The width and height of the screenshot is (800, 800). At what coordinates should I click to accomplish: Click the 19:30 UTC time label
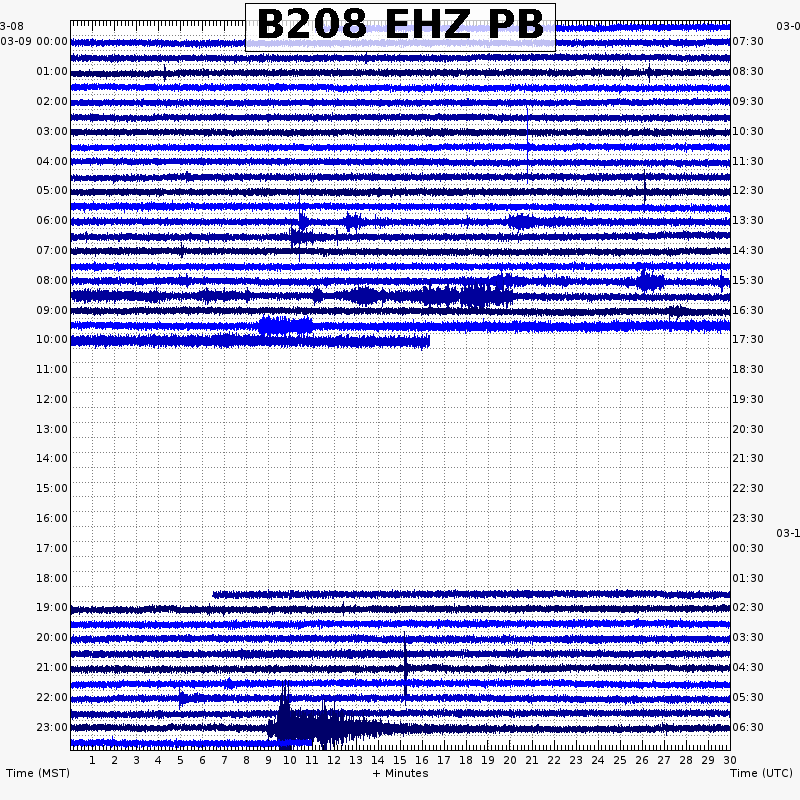[x=748, y=399]
